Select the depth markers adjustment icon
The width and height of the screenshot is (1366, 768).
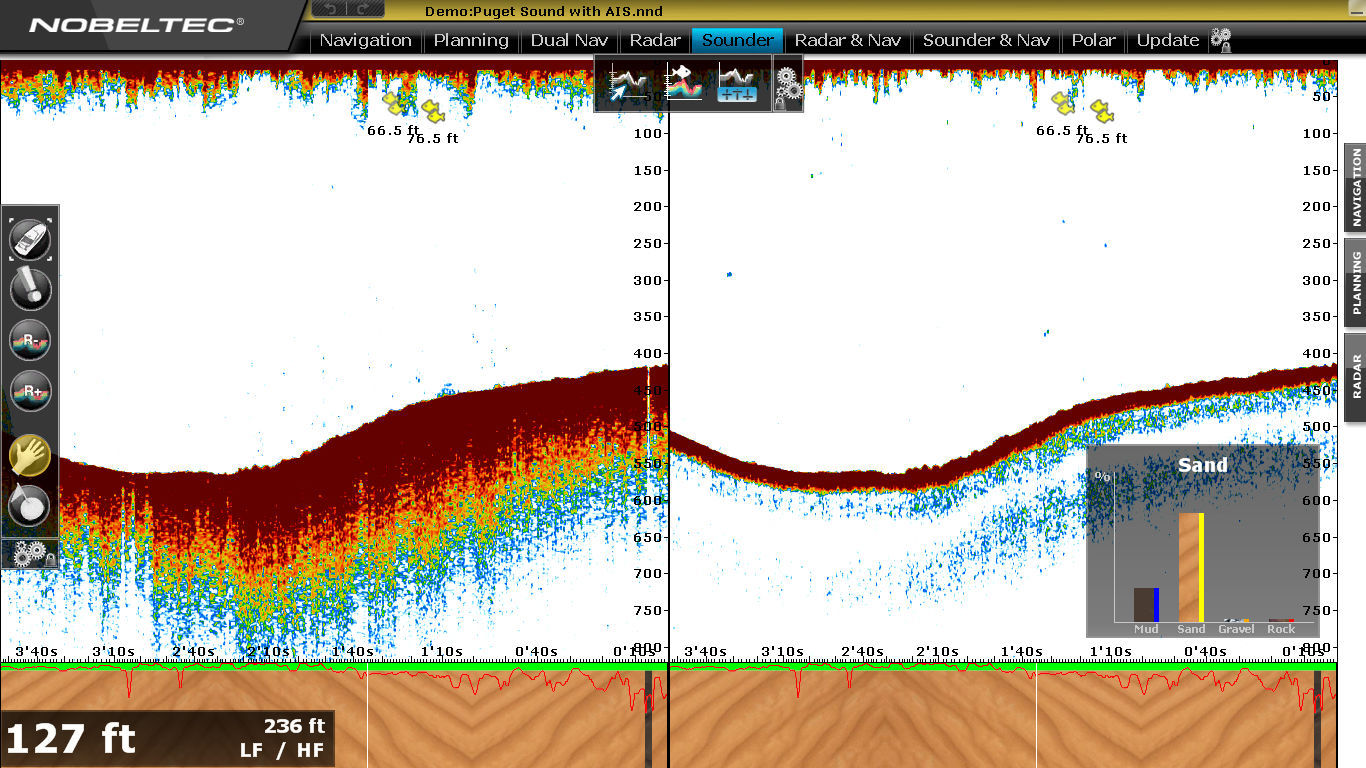click(x=737, y=92)
